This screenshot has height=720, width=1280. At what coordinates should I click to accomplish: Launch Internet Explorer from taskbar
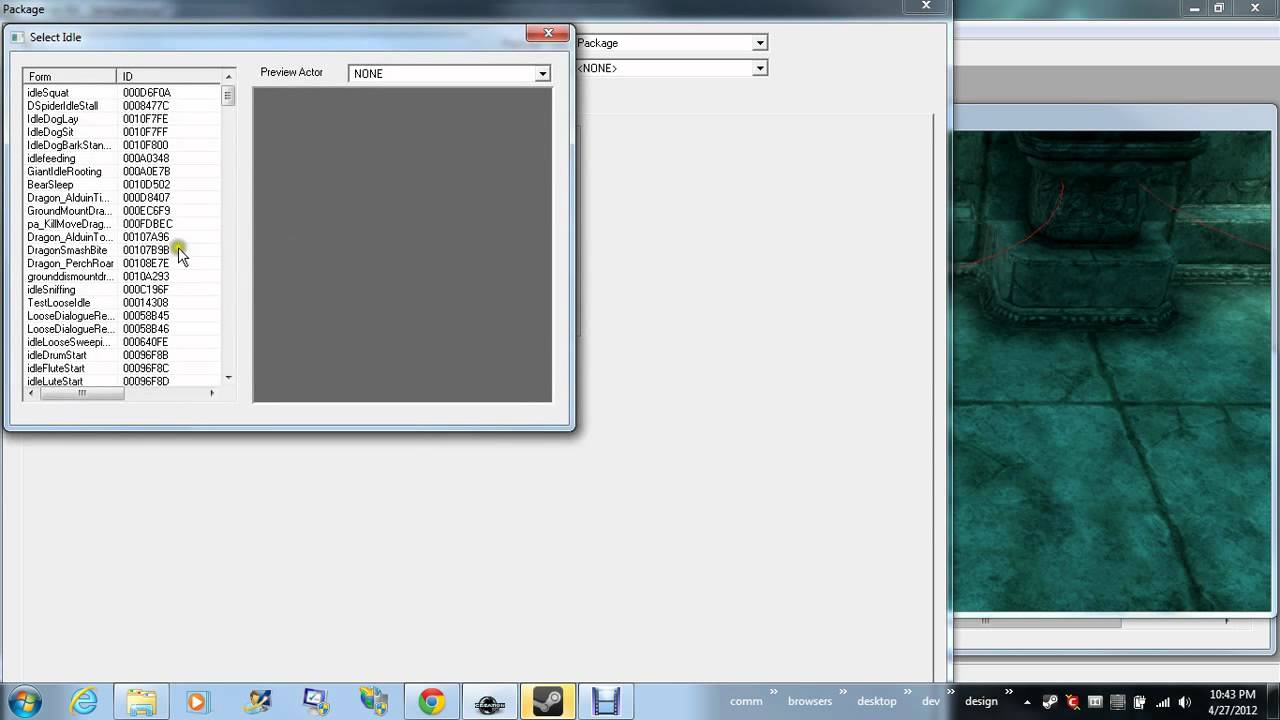(x=84, y=702)
